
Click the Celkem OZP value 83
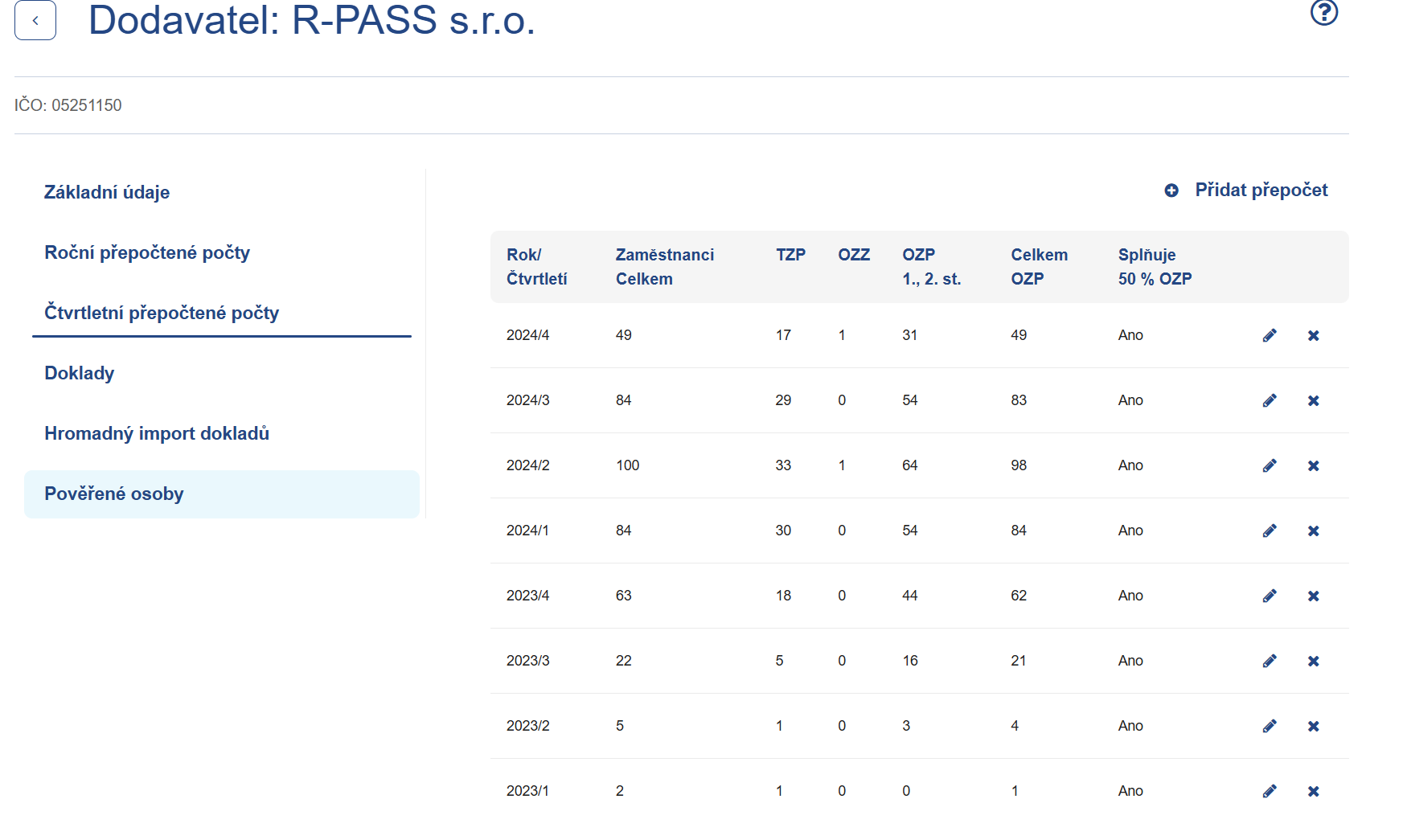[x=1019, y=400]
